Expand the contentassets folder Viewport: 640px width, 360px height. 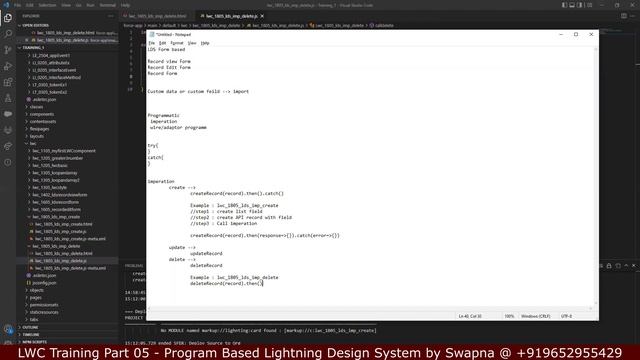tap(43, 122)
